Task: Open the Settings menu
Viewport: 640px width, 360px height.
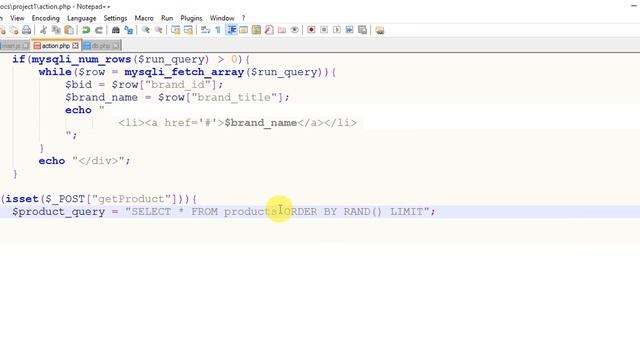Action: [115, 18]
